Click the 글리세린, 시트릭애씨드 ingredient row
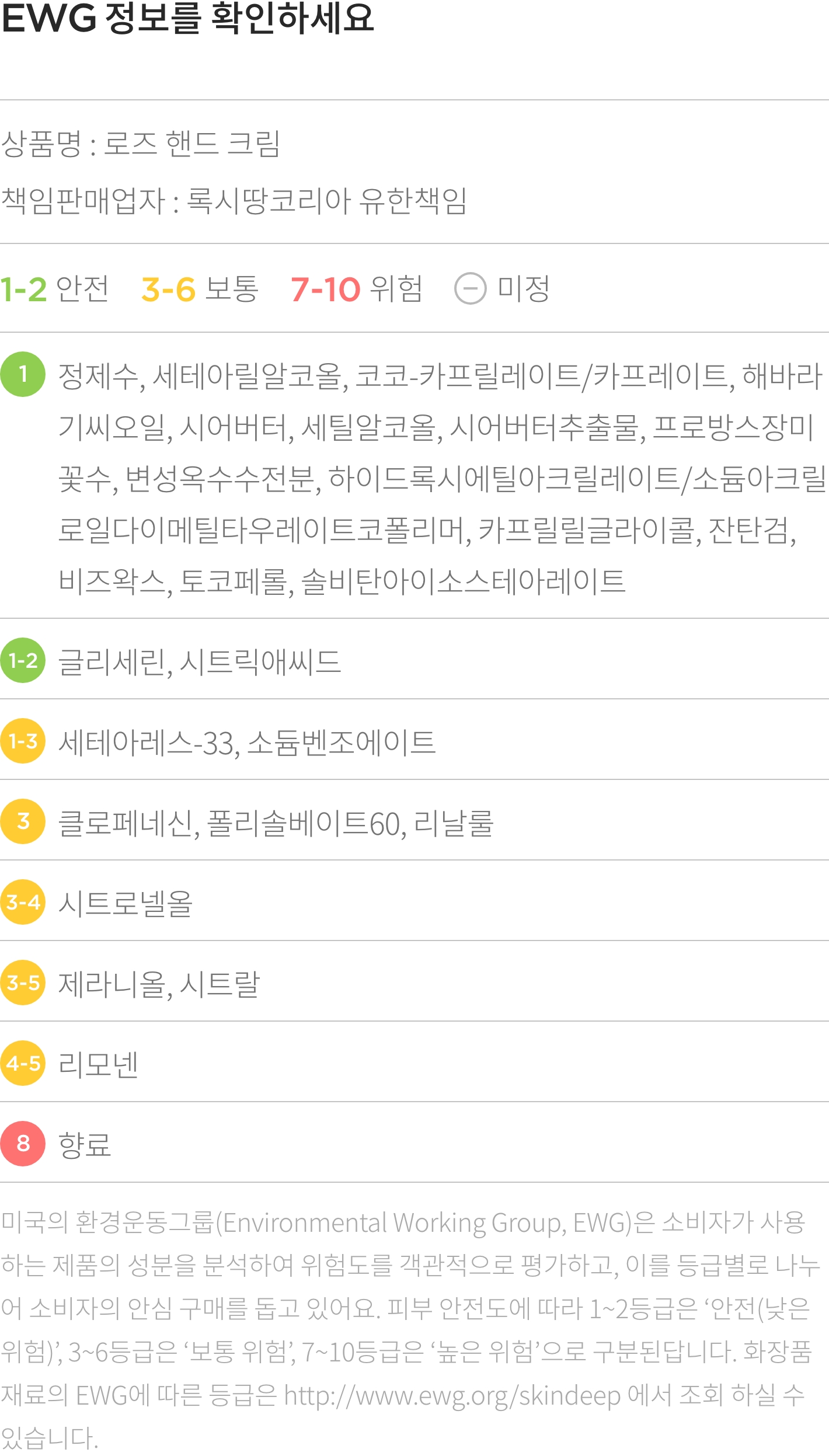 [414, 659]
